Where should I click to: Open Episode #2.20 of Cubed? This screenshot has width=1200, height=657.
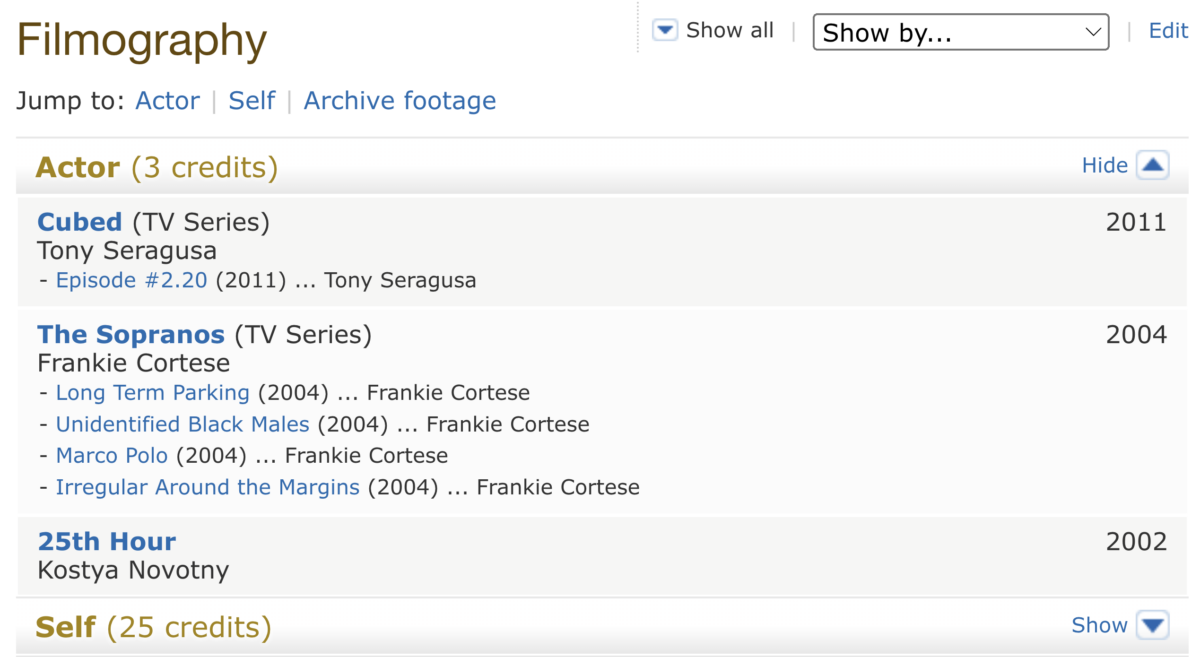[x=131, y=280]
